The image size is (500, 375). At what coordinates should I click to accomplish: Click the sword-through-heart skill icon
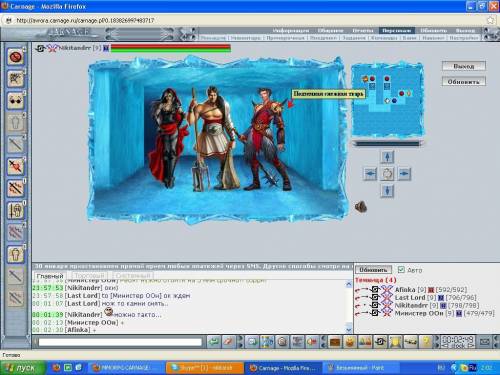coord(15,166)
